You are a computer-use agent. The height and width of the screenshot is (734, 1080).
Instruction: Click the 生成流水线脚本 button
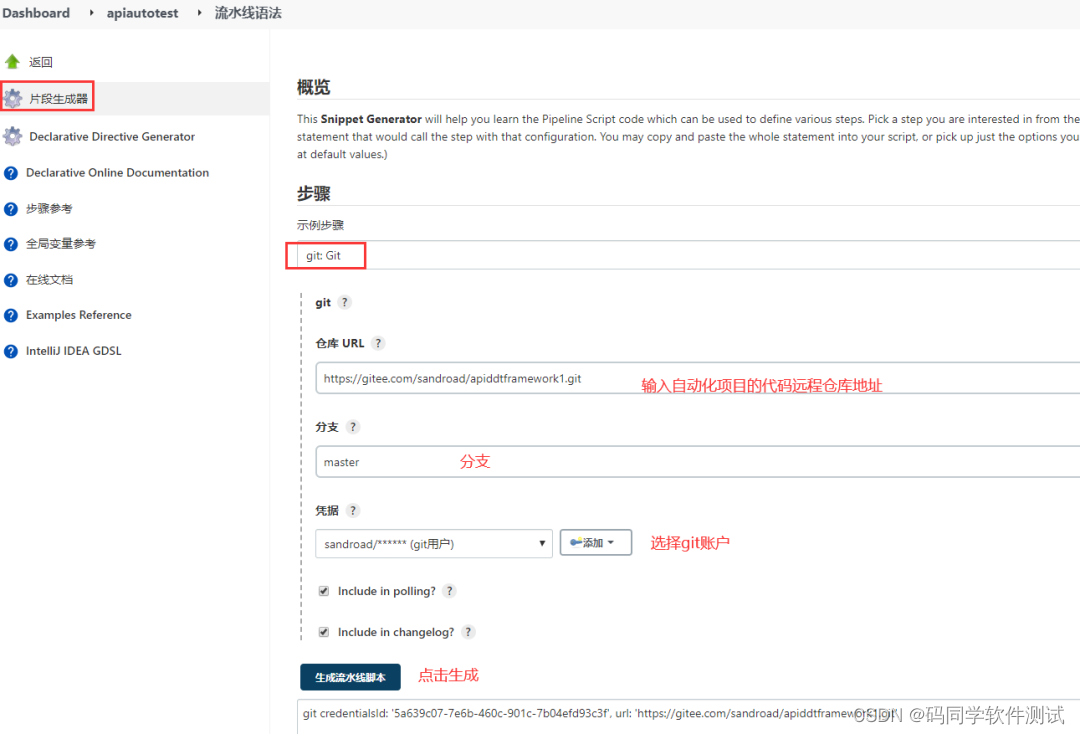pyautogui.click(x=350, y=678)
